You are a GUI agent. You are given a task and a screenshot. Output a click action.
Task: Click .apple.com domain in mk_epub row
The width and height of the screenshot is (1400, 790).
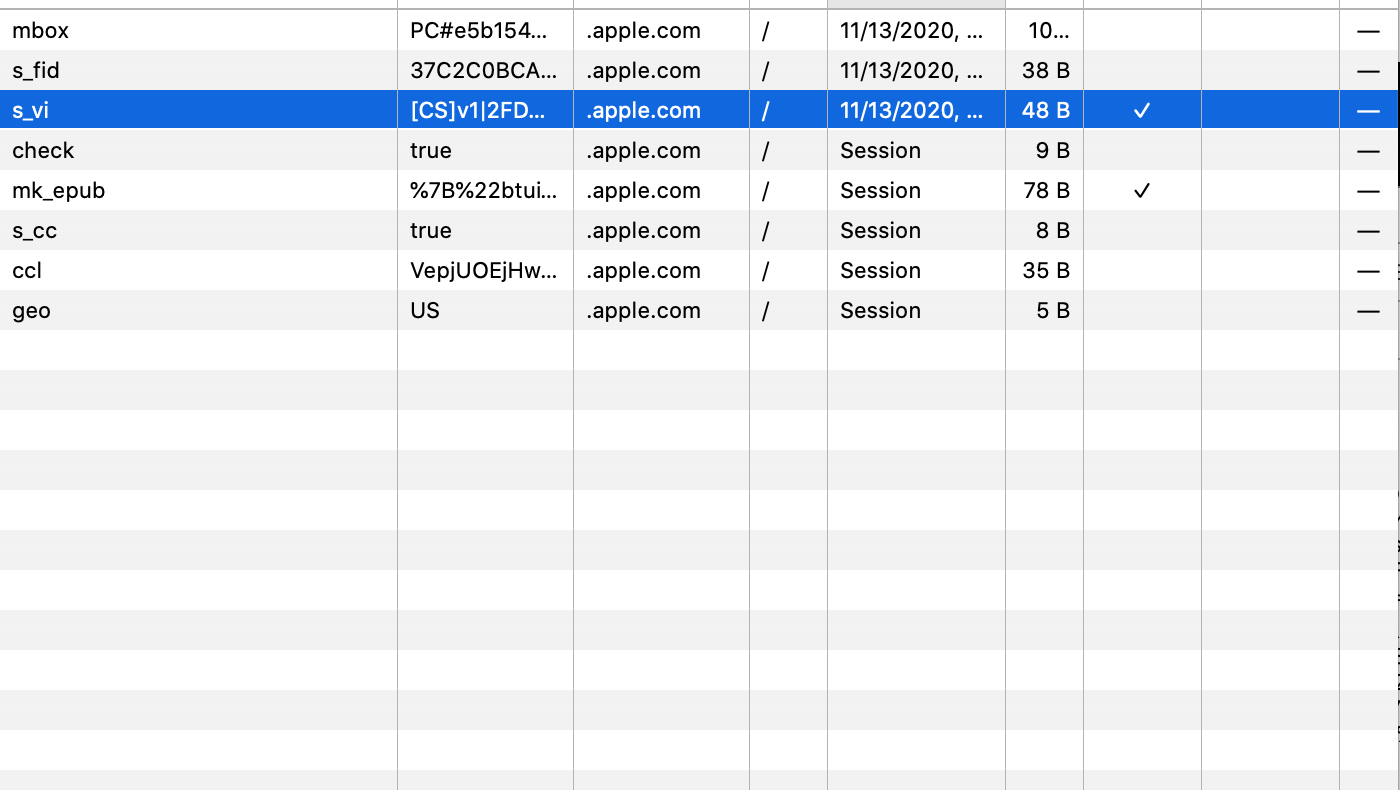(x=643, y=191)
